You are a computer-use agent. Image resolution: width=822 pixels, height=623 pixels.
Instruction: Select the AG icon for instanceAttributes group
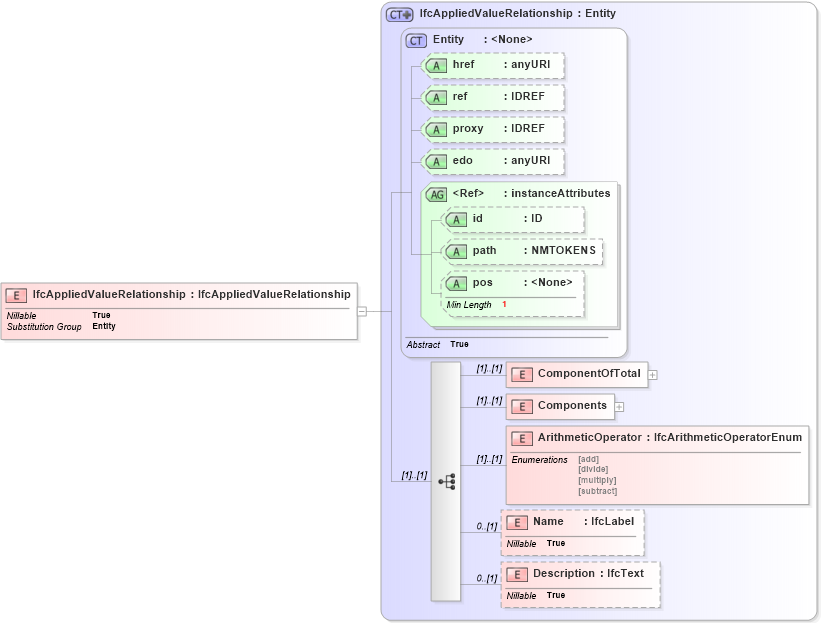pos(436,194)
